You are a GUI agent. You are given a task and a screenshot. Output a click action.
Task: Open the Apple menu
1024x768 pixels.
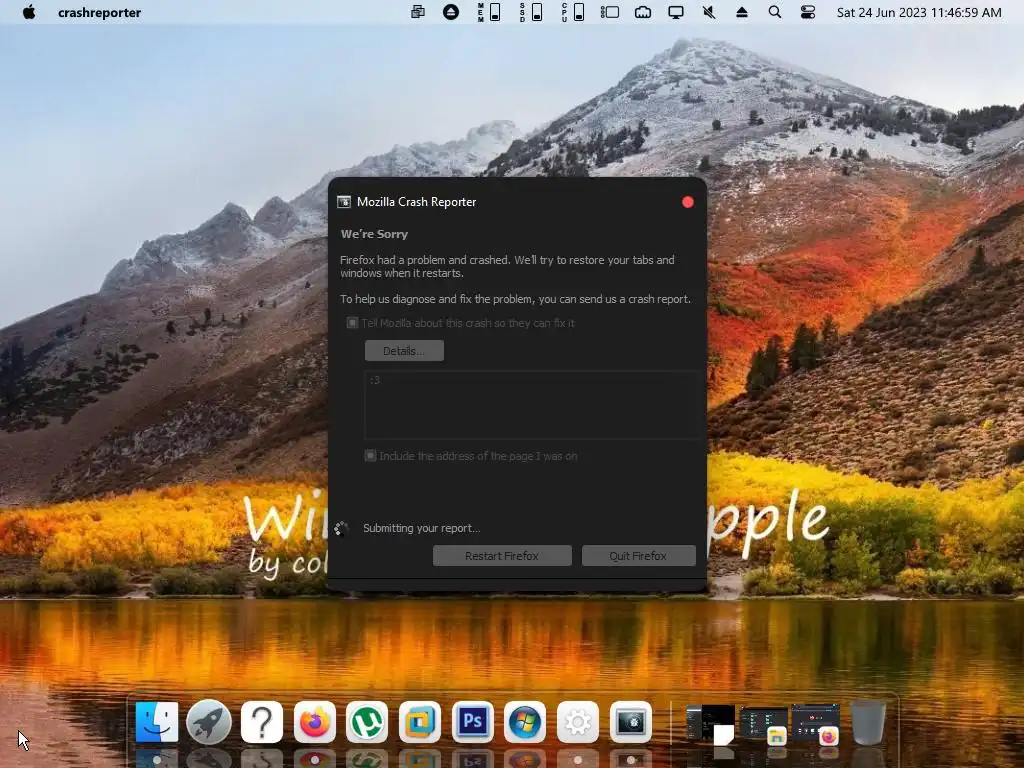[29, 12]
